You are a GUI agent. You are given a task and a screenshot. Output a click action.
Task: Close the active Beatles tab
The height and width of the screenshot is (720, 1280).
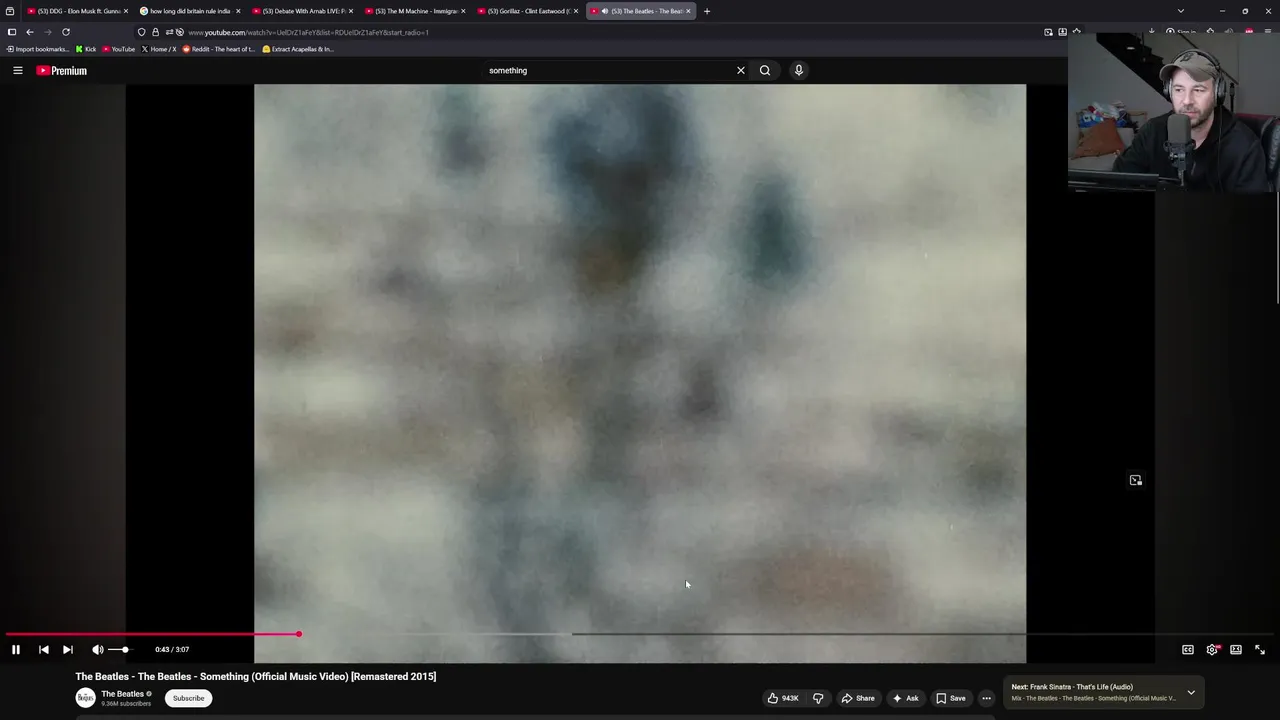click(688, 11)
